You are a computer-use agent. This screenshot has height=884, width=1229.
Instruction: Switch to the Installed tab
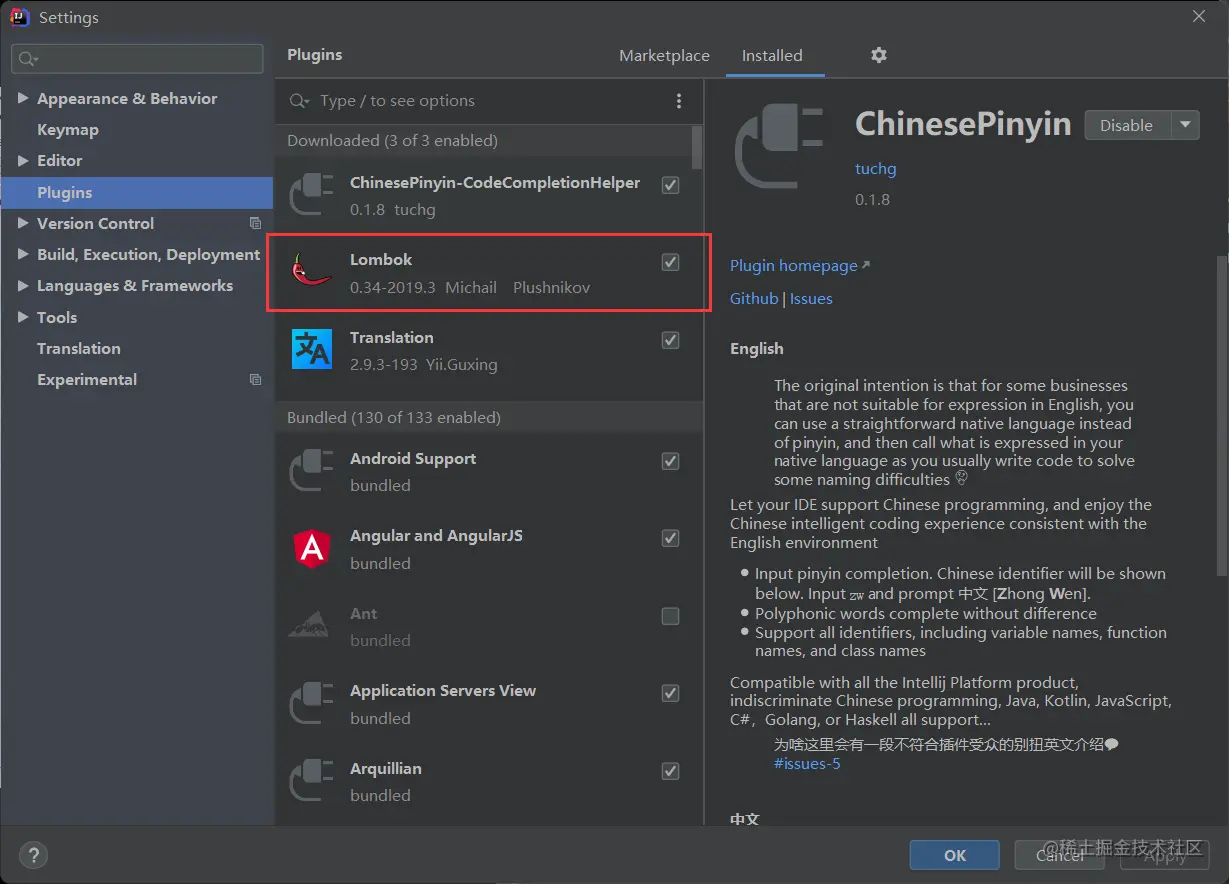772,56
